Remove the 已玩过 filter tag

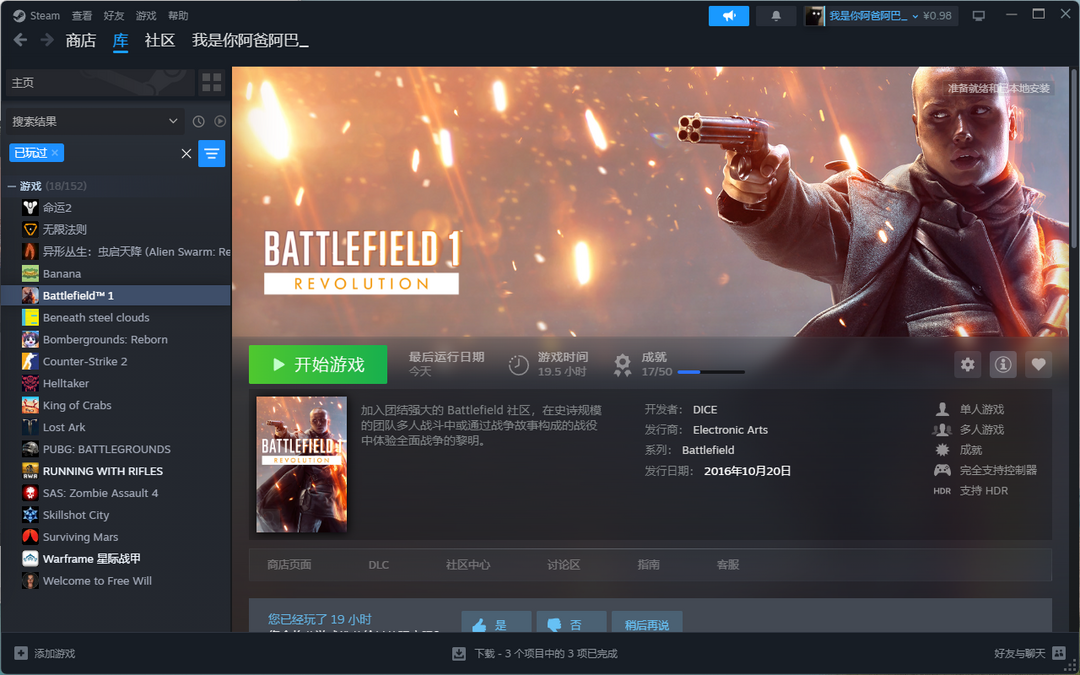pos(55,152)
